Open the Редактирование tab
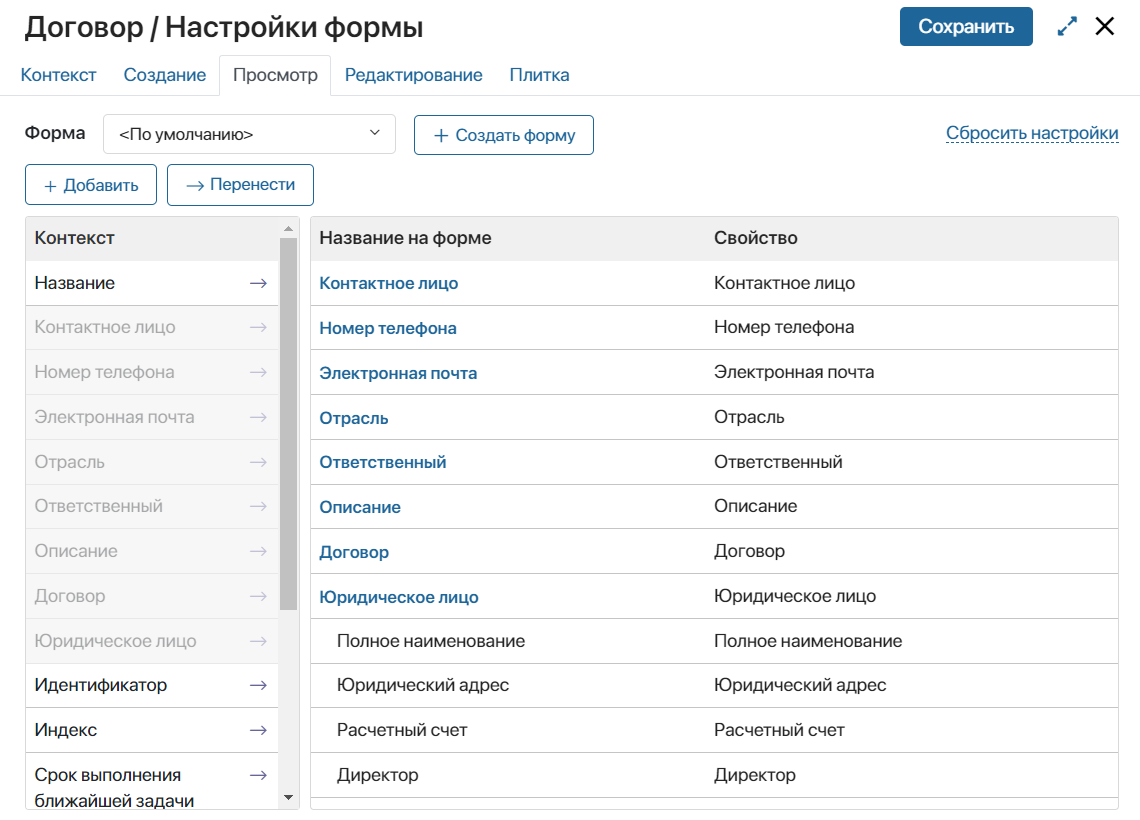Screen dimensions: 1140x820 413,75
